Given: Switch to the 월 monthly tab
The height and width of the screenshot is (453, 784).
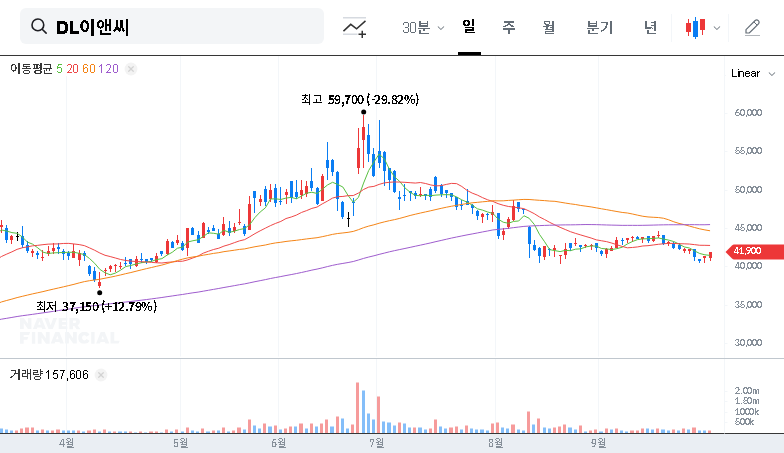Looking at the screenshot, I should click(549, 27).
